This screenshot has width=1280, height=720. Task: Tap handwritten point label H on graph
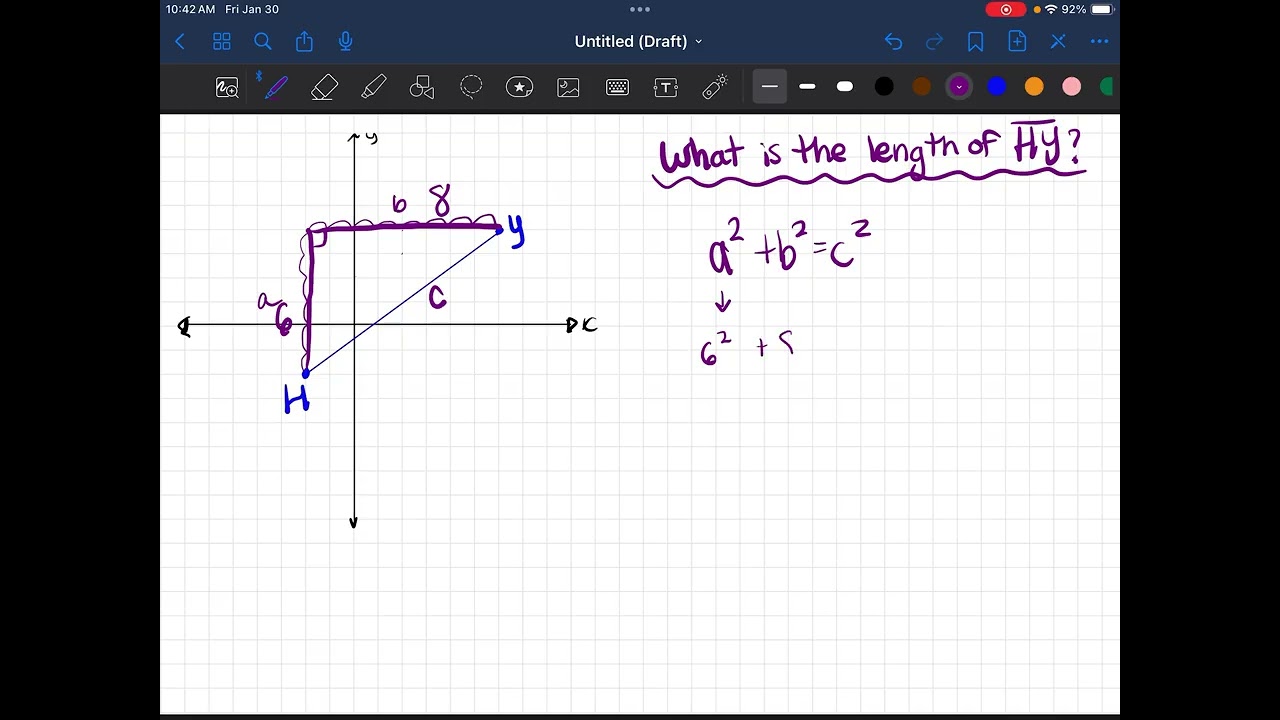point(297,401)
